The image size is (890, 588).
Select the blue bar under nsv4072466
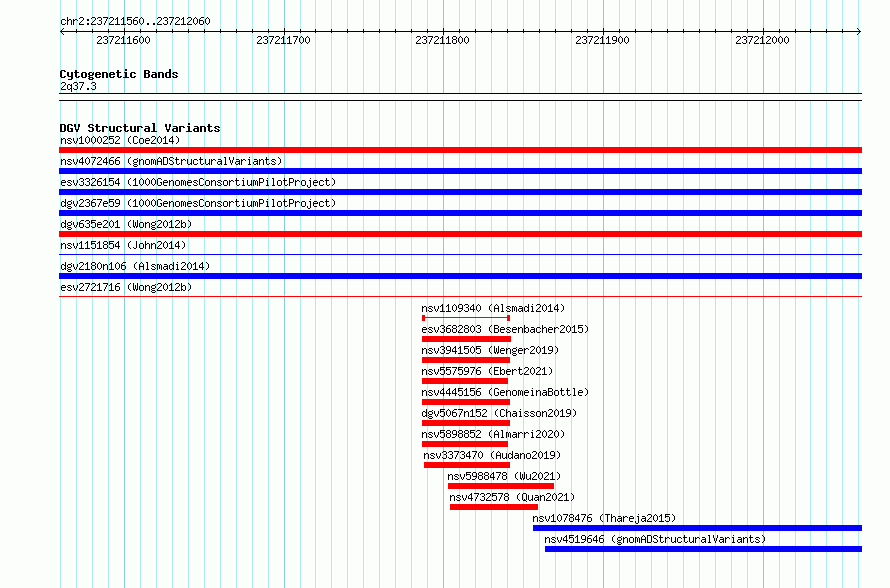[460, 171]
